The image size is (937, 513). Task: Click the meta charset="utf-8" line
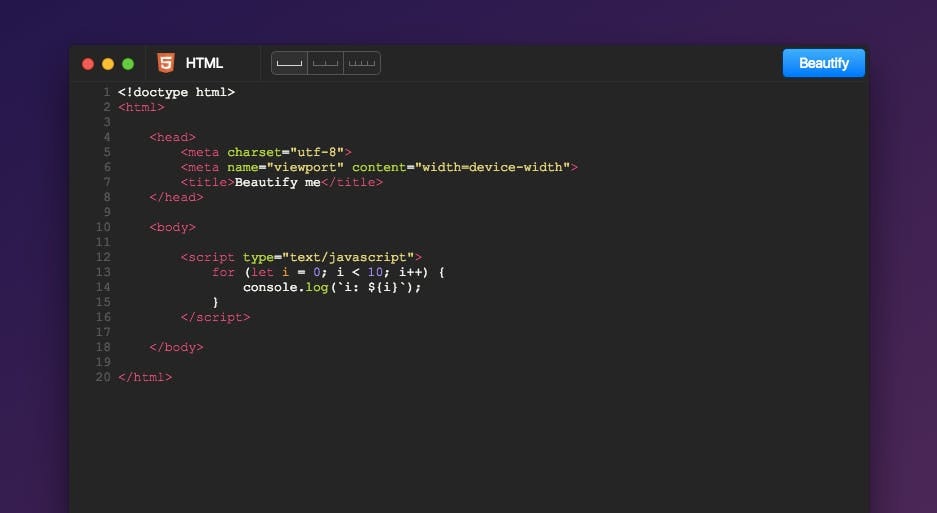pos(266,152)
